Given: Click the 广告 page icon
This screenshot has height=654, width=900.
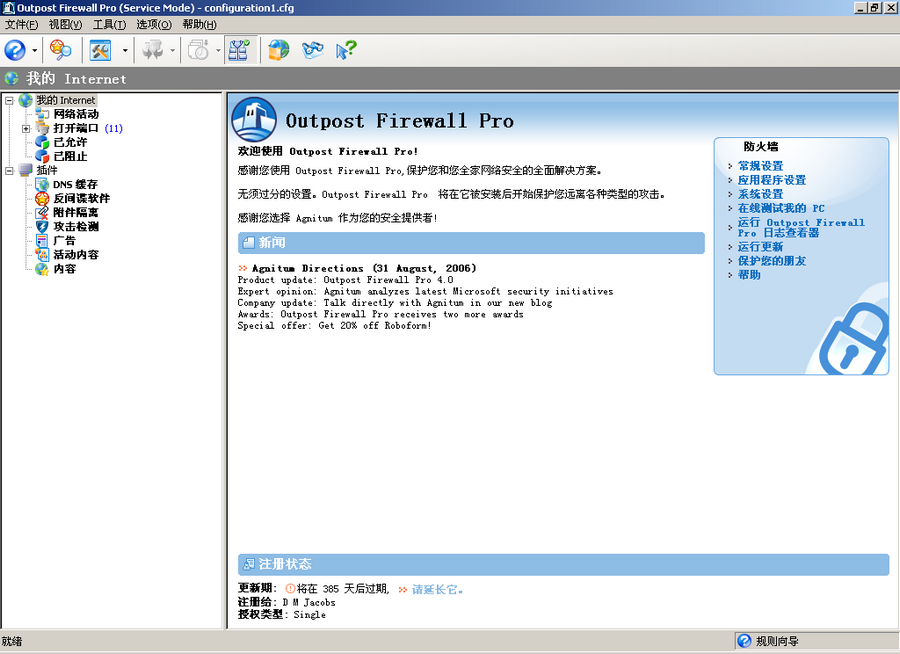Looking at the screenshot, I should (42, 241).
